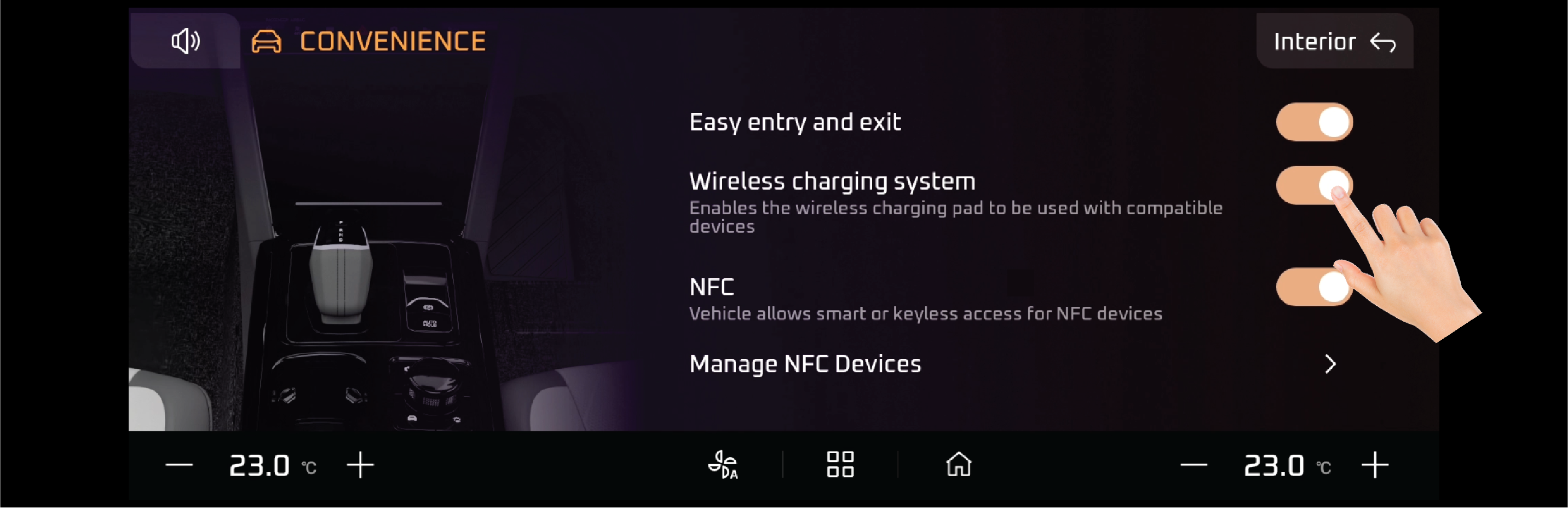The height and width of the screenshot is (508, 1568).
Task: Select the Wireless charging system description text
Action: (x=956, y=217)
